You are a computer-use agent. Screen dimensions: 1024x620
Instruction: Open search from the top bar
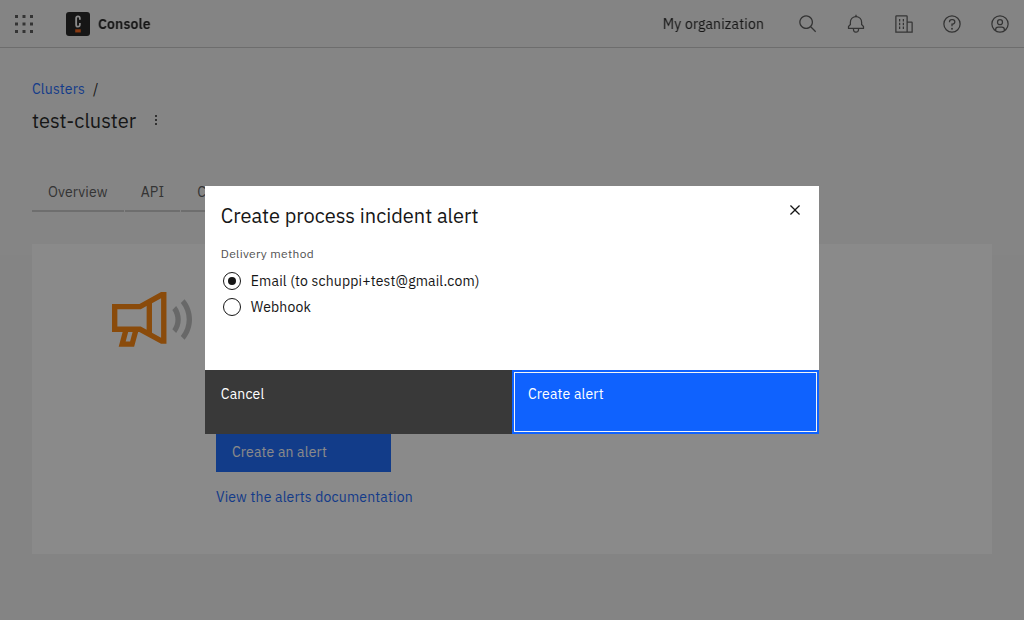(x=807, y=23)
